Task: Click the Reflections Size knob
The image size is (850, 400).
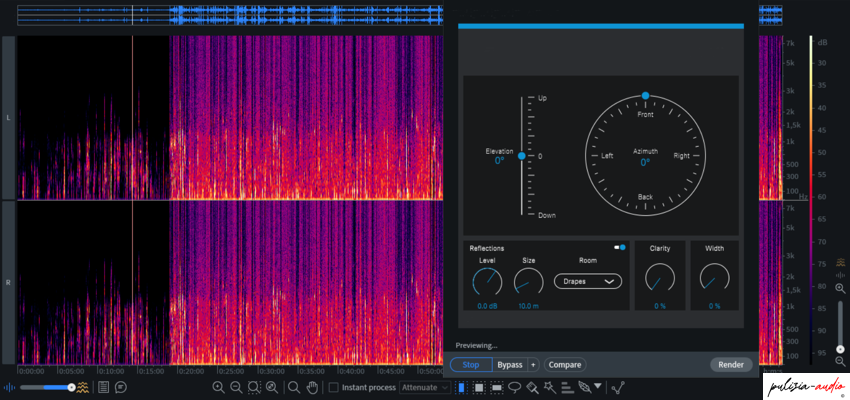Action: coord(529,282)
